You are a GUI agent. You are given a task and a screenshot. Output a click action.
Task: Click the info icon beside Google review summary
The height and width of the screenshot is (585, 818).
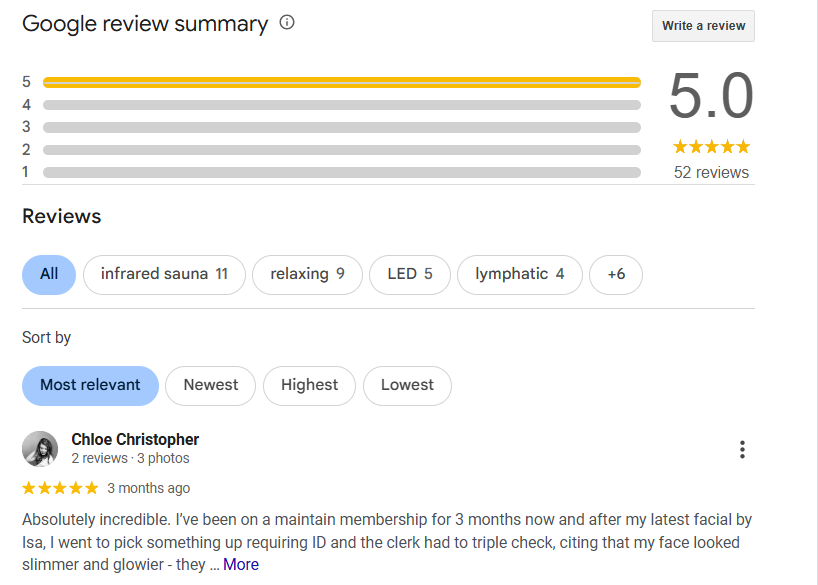point(287,23)
